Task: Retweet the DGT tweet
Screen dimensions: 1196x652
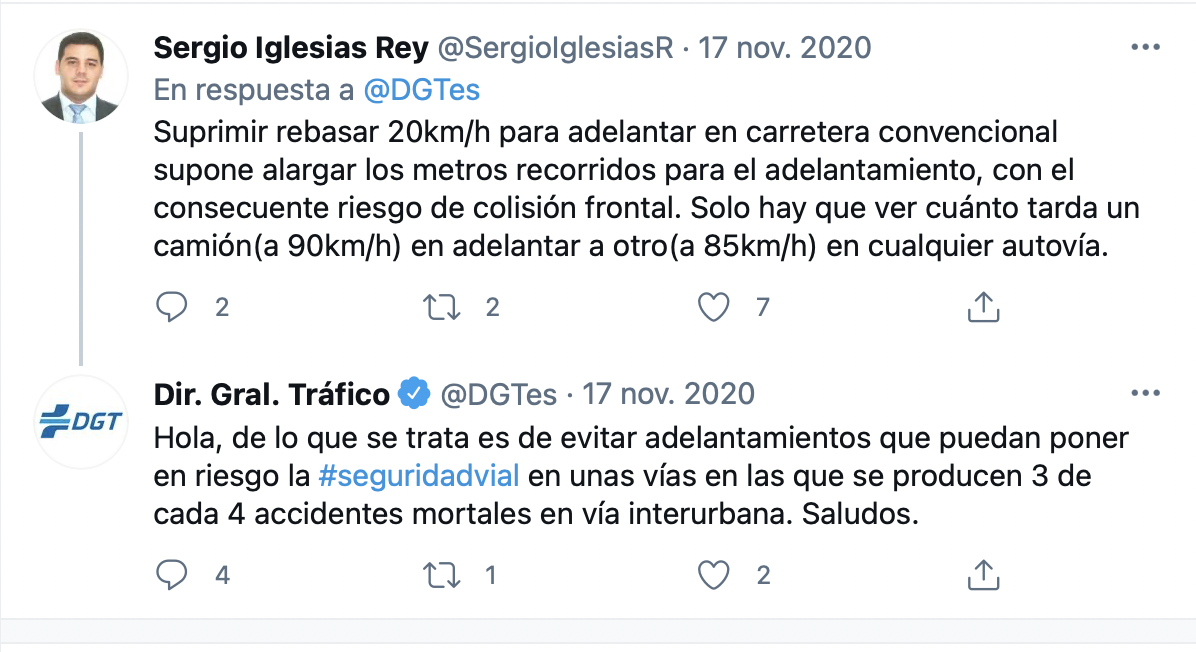Action: 440,575
